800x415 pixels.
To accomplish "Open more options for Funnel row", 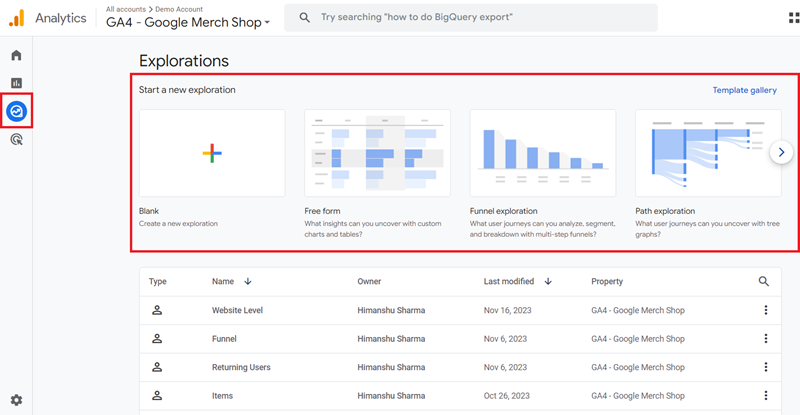I will click(765, 338).
